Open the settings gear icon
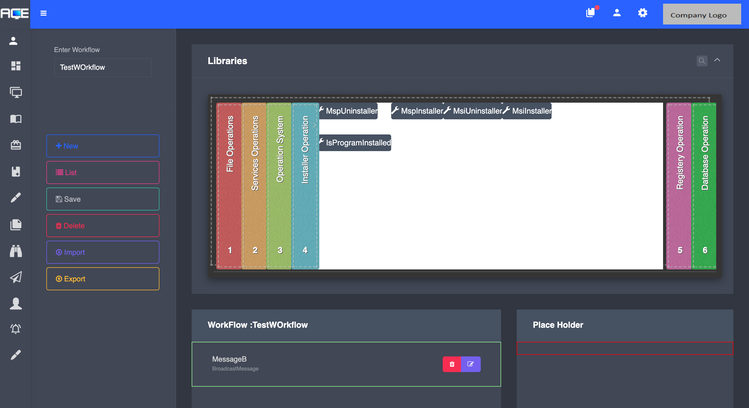Viewport: 749px width, 408px height. [643, 13]
